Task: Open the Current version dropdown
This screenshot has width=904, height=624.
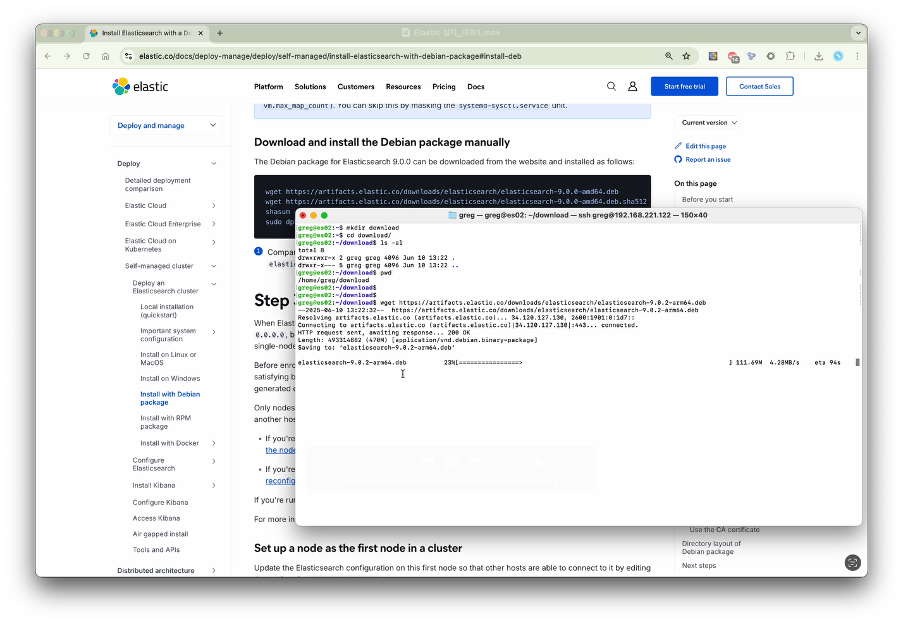Action: point(708,122)
